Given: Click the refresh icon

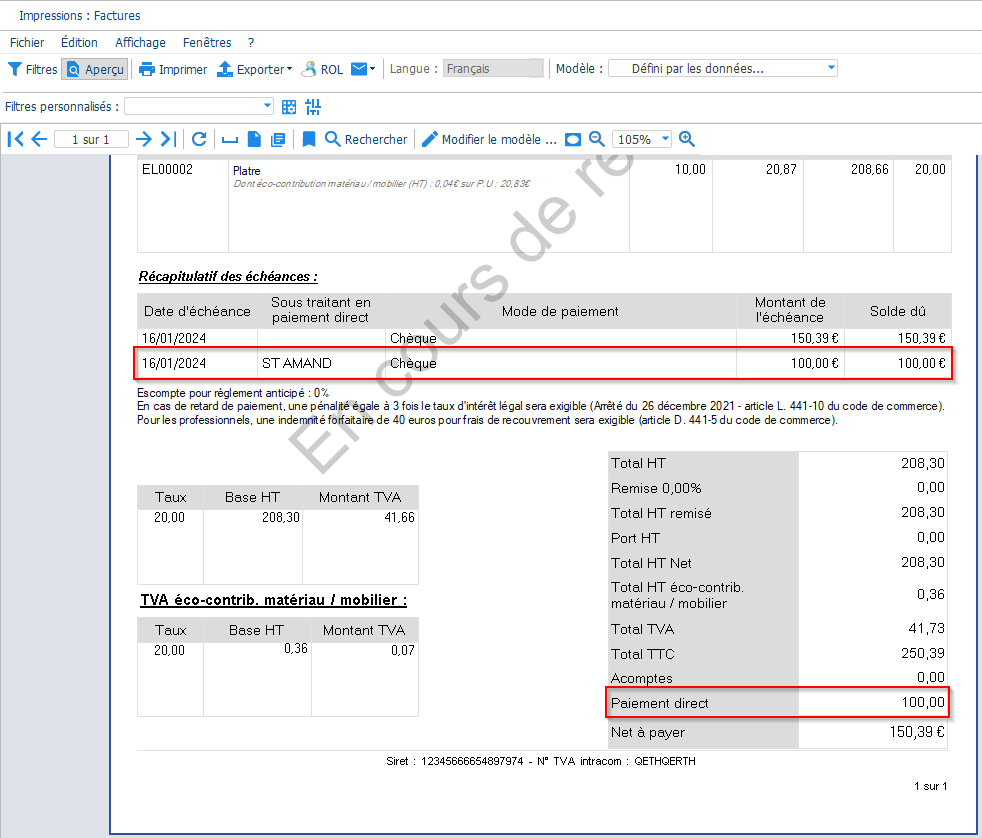Looking at the screenshot, I should click(x=199, y=139).
